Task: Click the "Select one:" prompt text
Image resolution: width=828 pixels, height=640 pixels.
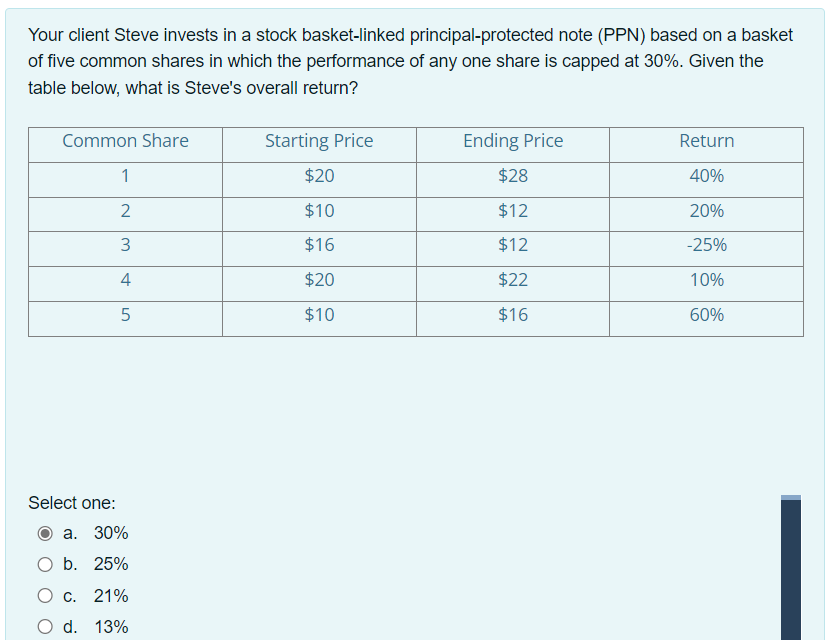Action: 72,503
